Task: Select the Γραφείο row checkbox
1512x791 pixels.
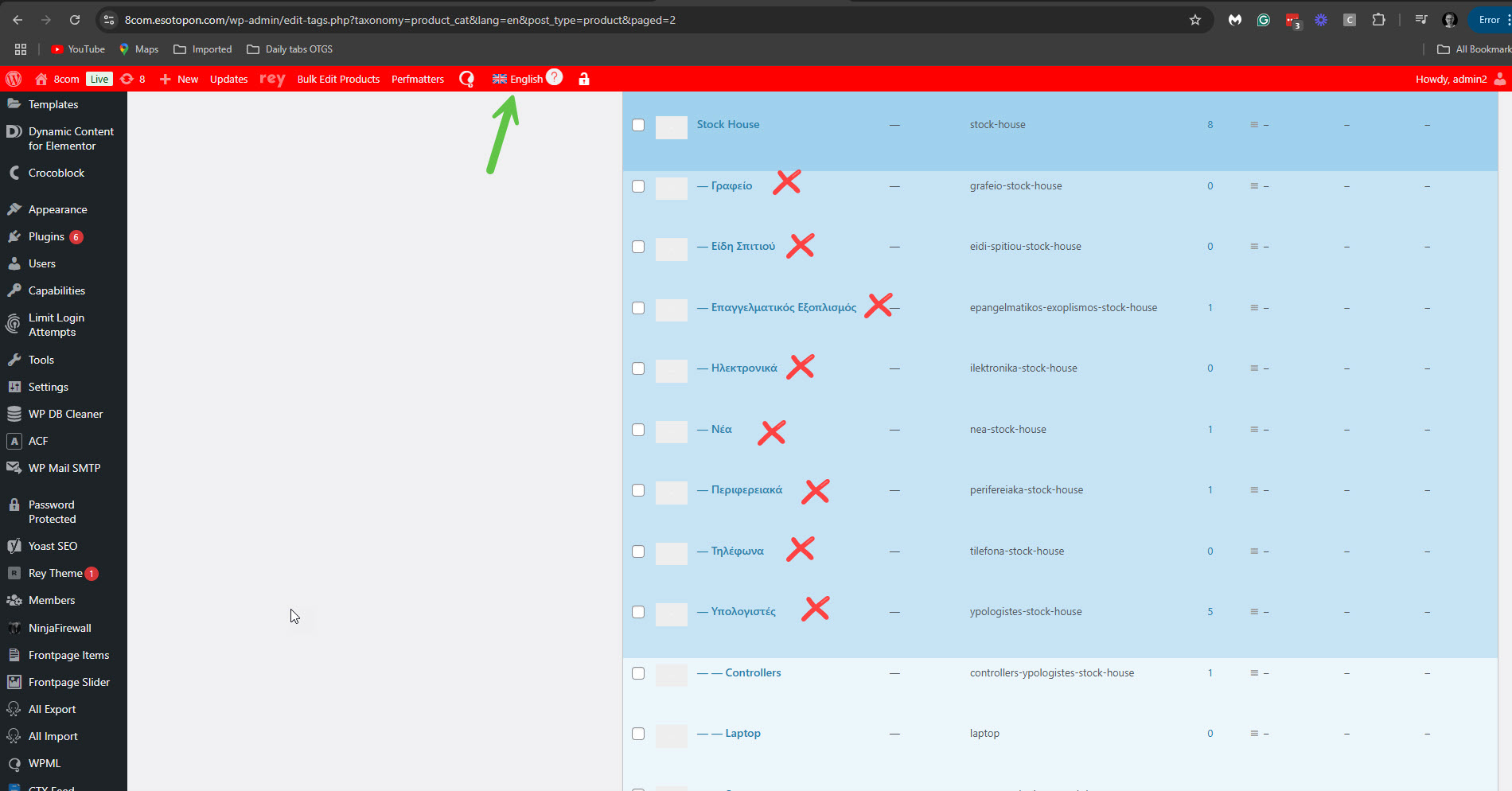Action: click(x=638, y=186)
